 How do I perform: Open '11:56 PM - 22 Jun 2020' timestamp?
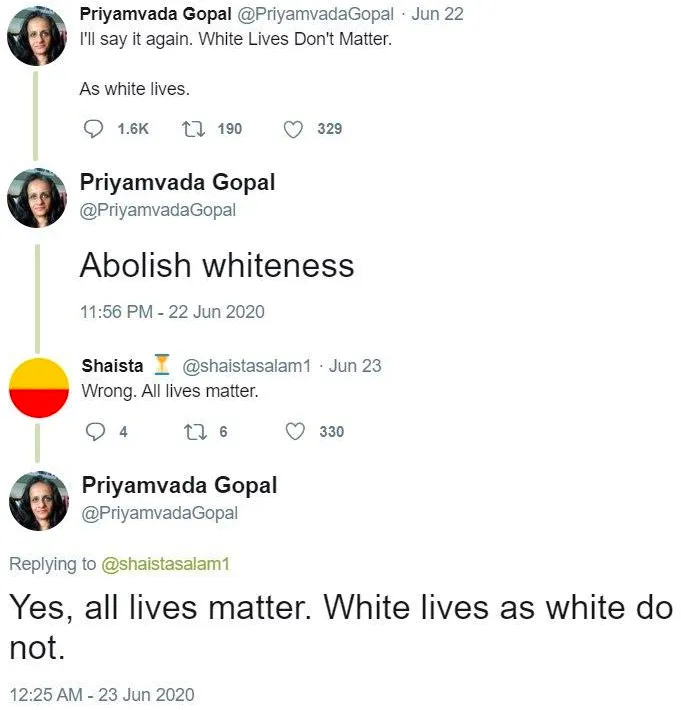(x=172, y=312)
